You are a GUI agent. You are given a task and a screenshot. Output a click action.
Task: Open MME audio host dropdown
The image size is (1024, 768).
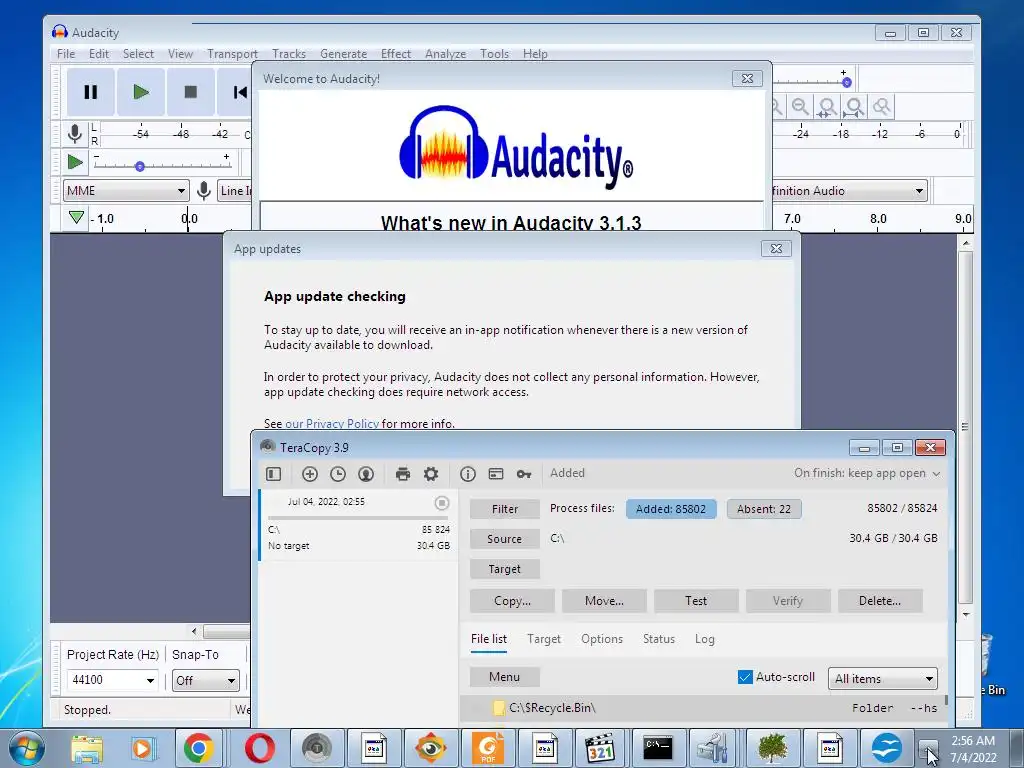pos(126,191)
